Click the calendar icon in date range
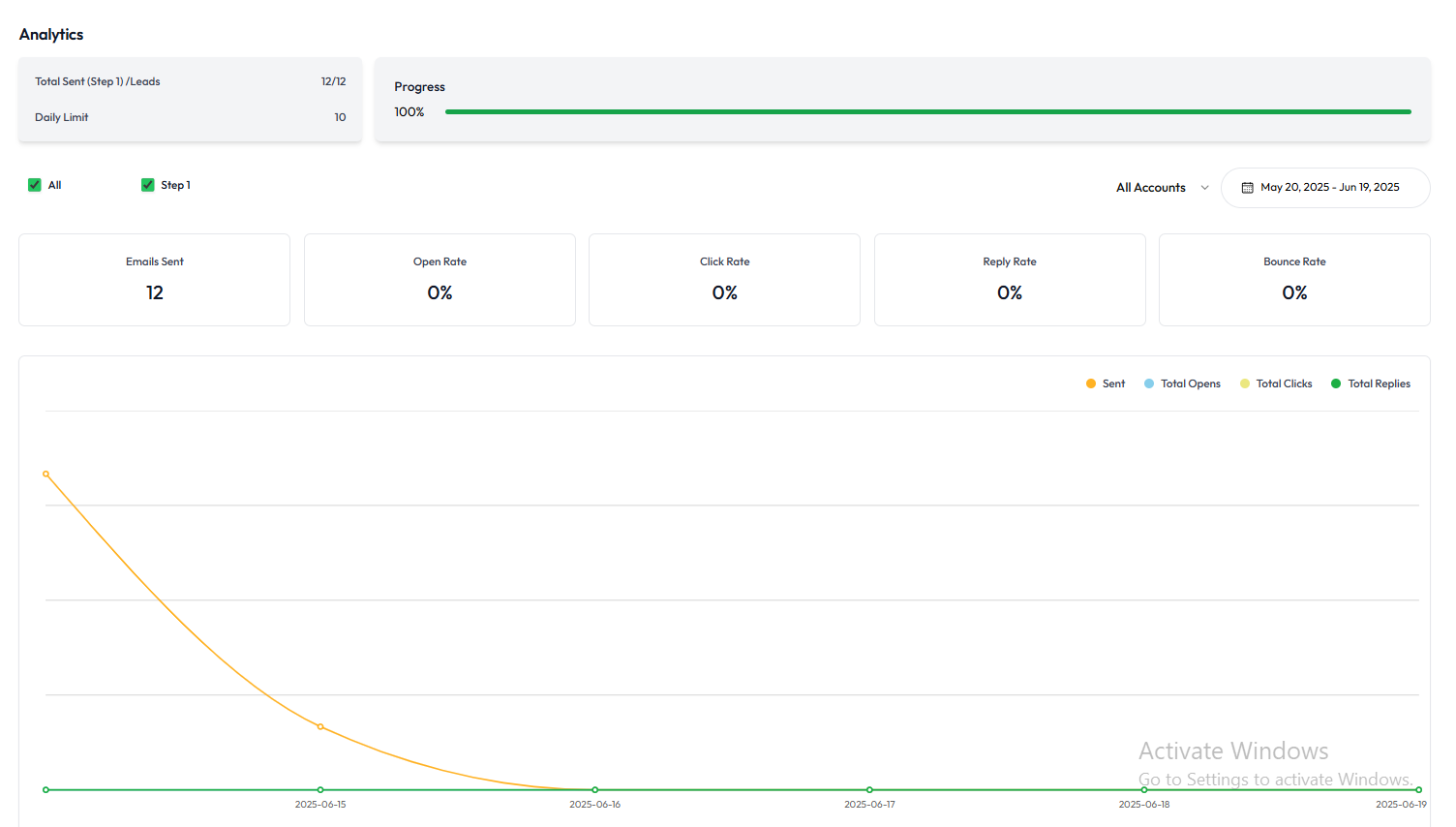The image size is (1456, 827). click(x=1247, y=188)
